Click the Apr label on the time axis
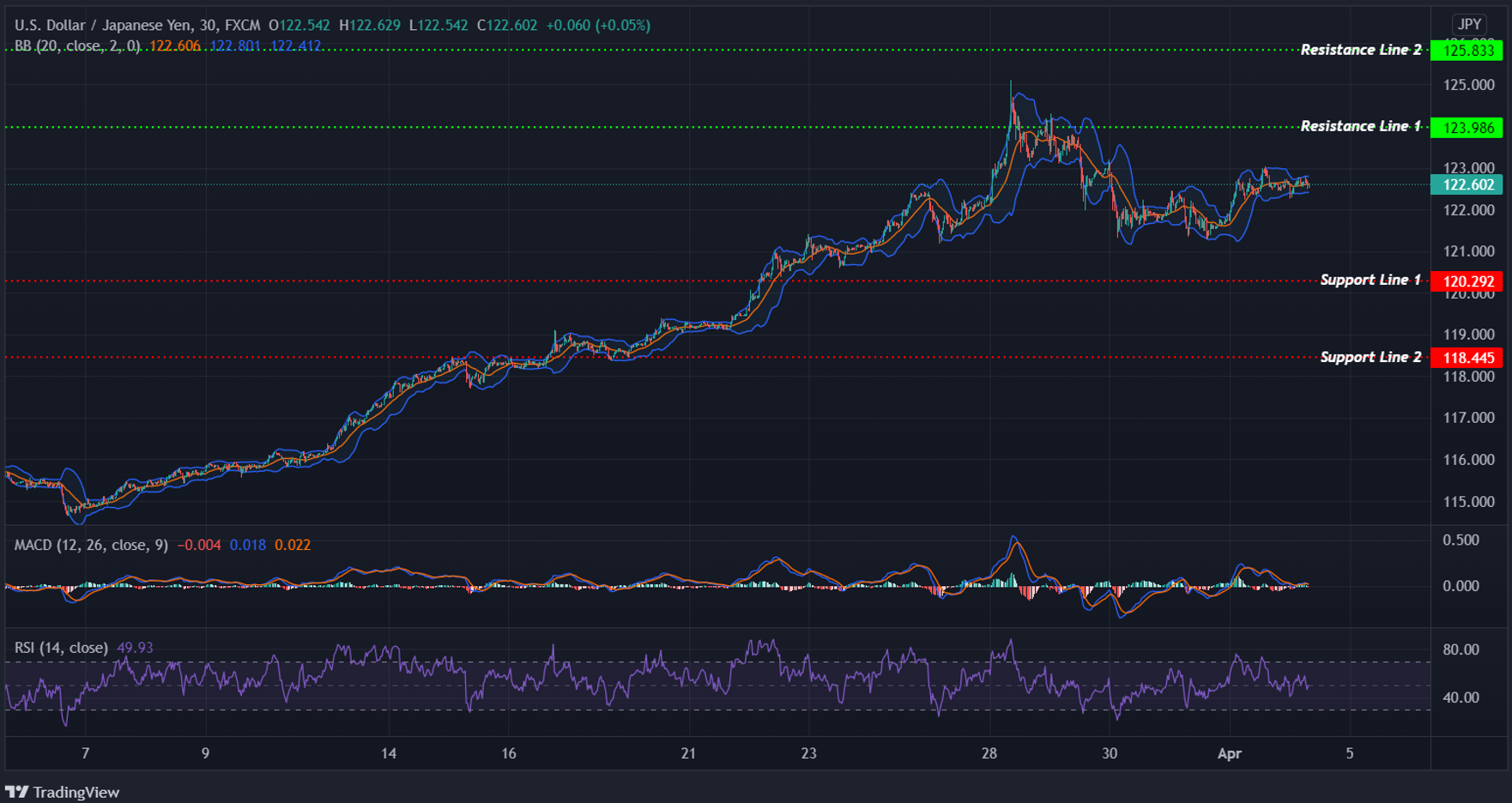1512x803 pixels. click(x=1229, y=754)
